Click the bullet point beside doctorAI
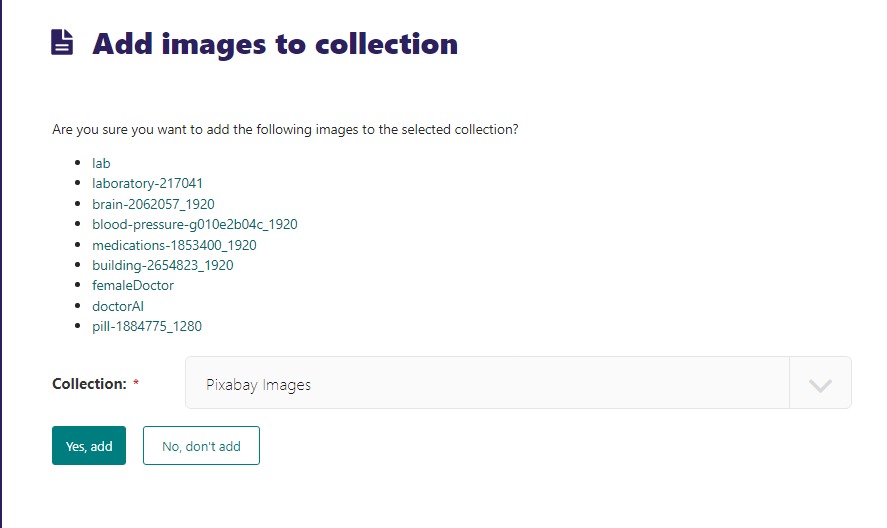This screenshot has height=528, width=887. click(78, 306)
